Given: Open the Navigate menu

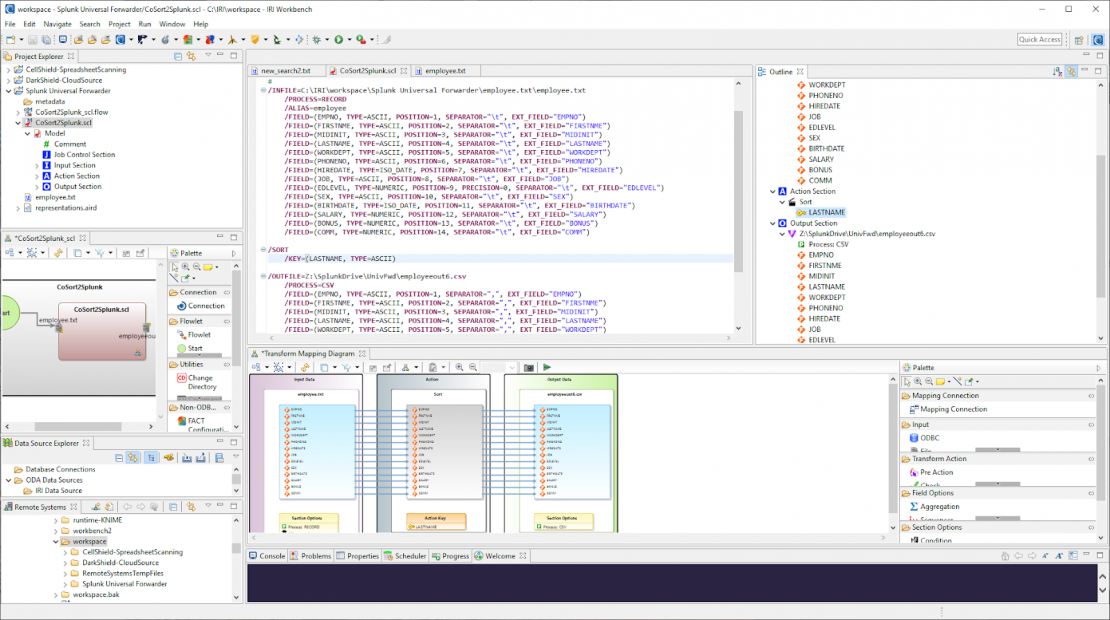Looking at the screenshot, I should tap(57, 24).
